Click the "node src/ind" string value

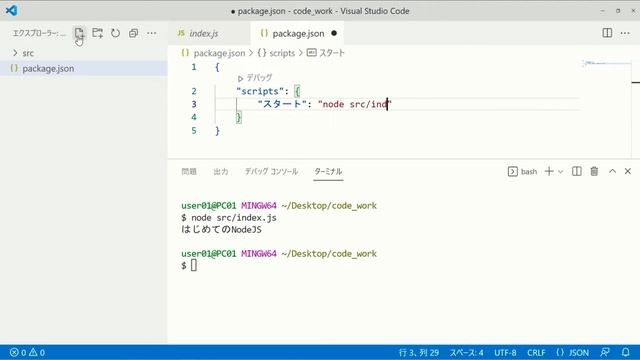(355, 104)
